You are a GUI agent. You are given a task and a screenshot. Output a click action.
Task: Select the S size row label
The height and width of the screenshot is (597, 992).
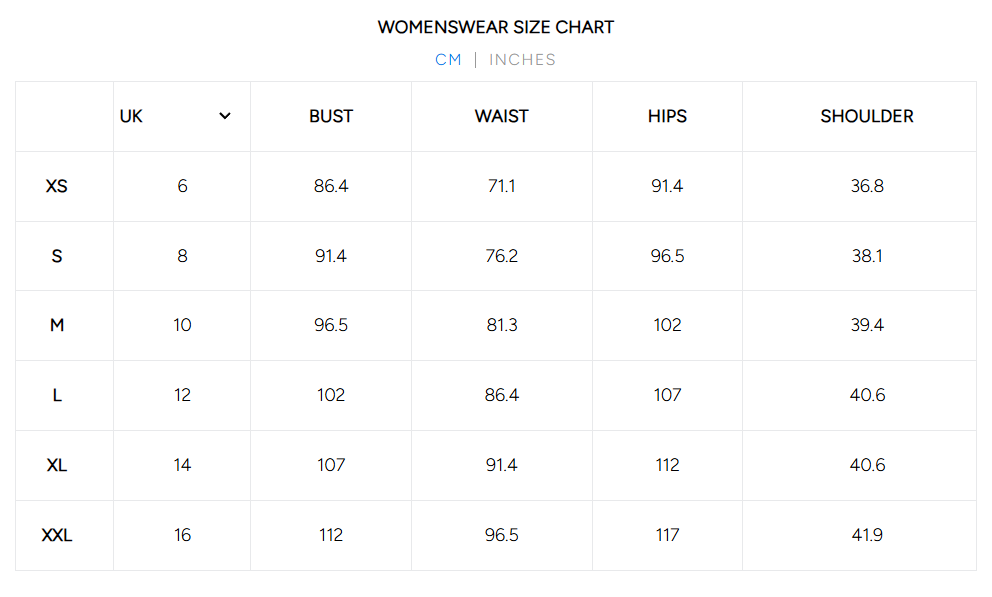[57, 256]
